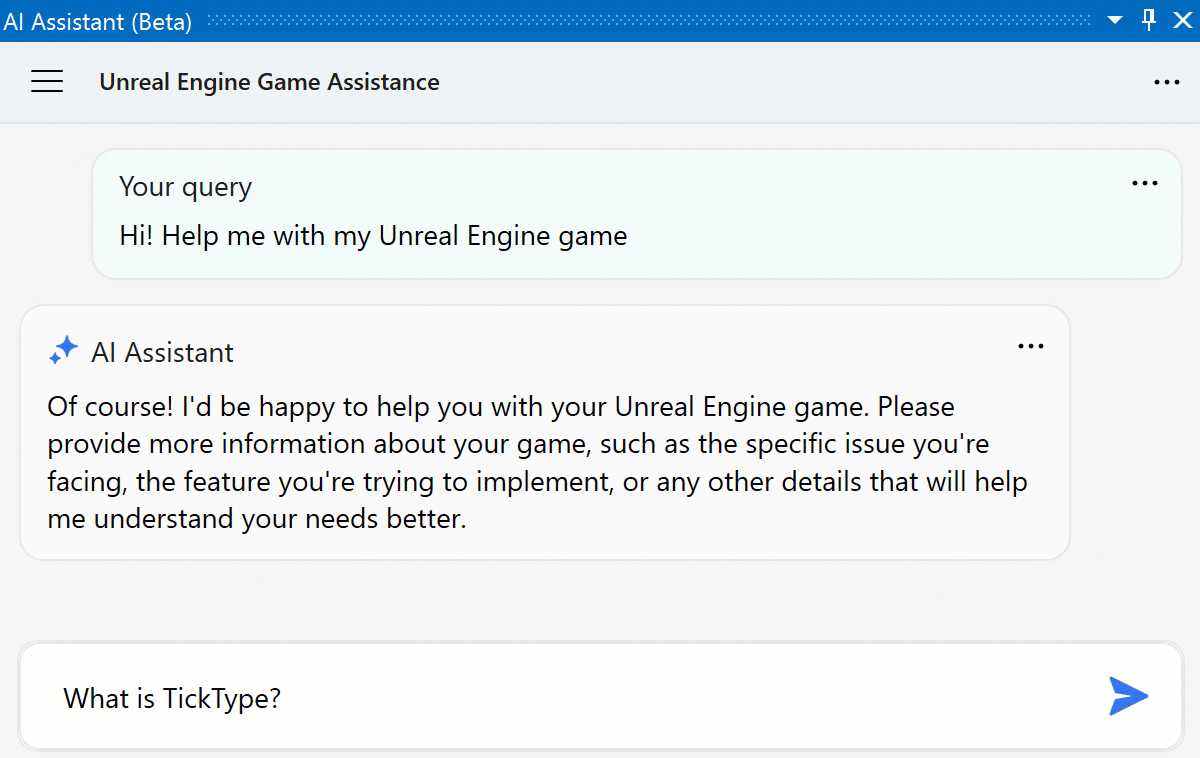
Task: Click the dotted grip area of the title bar
Action: [650, 20]
